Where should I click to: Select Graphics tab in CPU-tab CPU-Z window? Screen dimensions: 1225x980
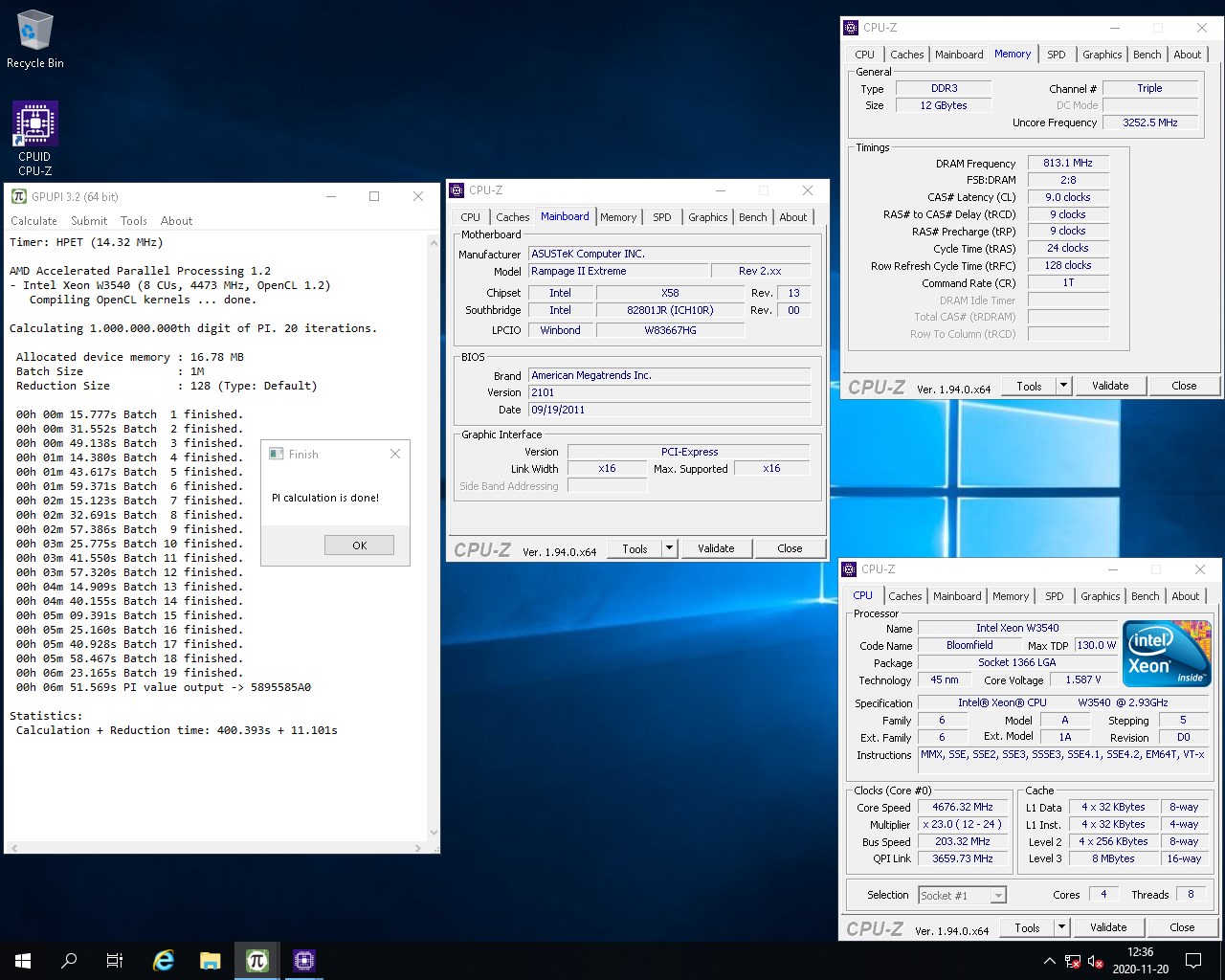click(1101, 596)
